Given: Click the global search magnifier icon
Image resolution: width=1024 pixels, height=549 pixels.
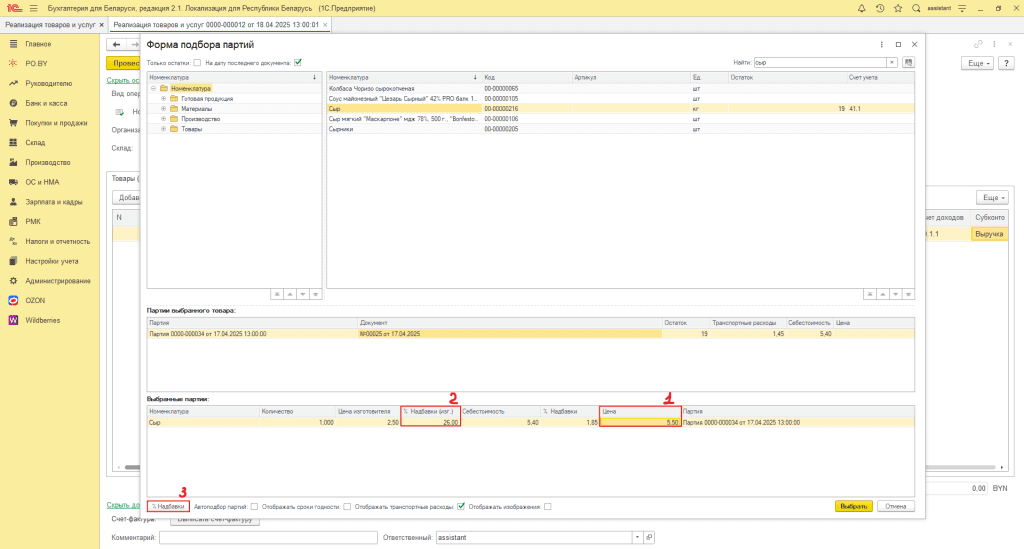Looking at the screenshot, I should [x=916, y=8].
